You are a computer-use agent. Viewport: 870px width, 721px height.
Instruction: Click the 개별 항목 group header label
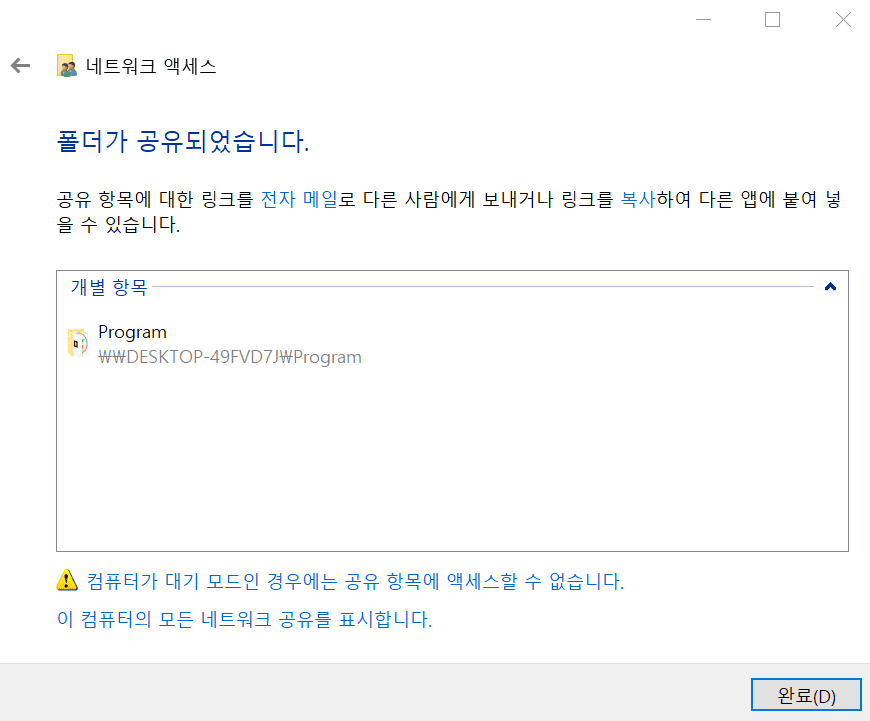(109, 288)
